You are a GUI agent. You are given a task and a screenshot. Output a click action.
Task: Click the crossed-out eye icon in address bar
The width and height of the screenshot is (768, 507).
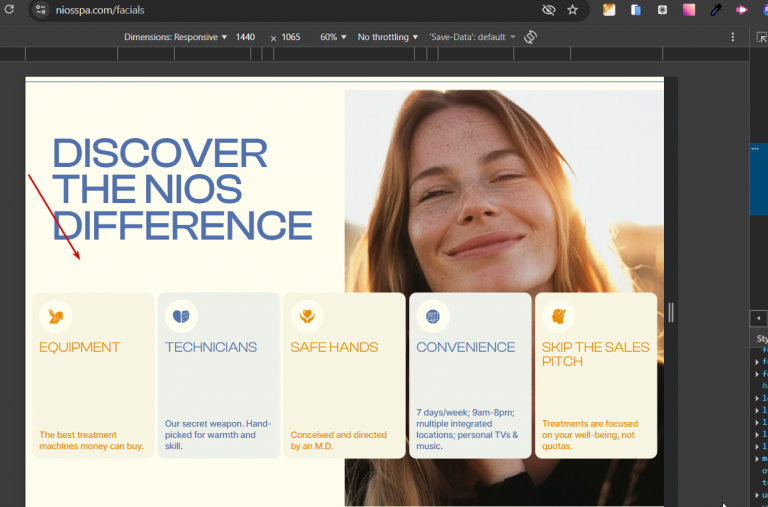pyautogui.click(x=548, y=10)
